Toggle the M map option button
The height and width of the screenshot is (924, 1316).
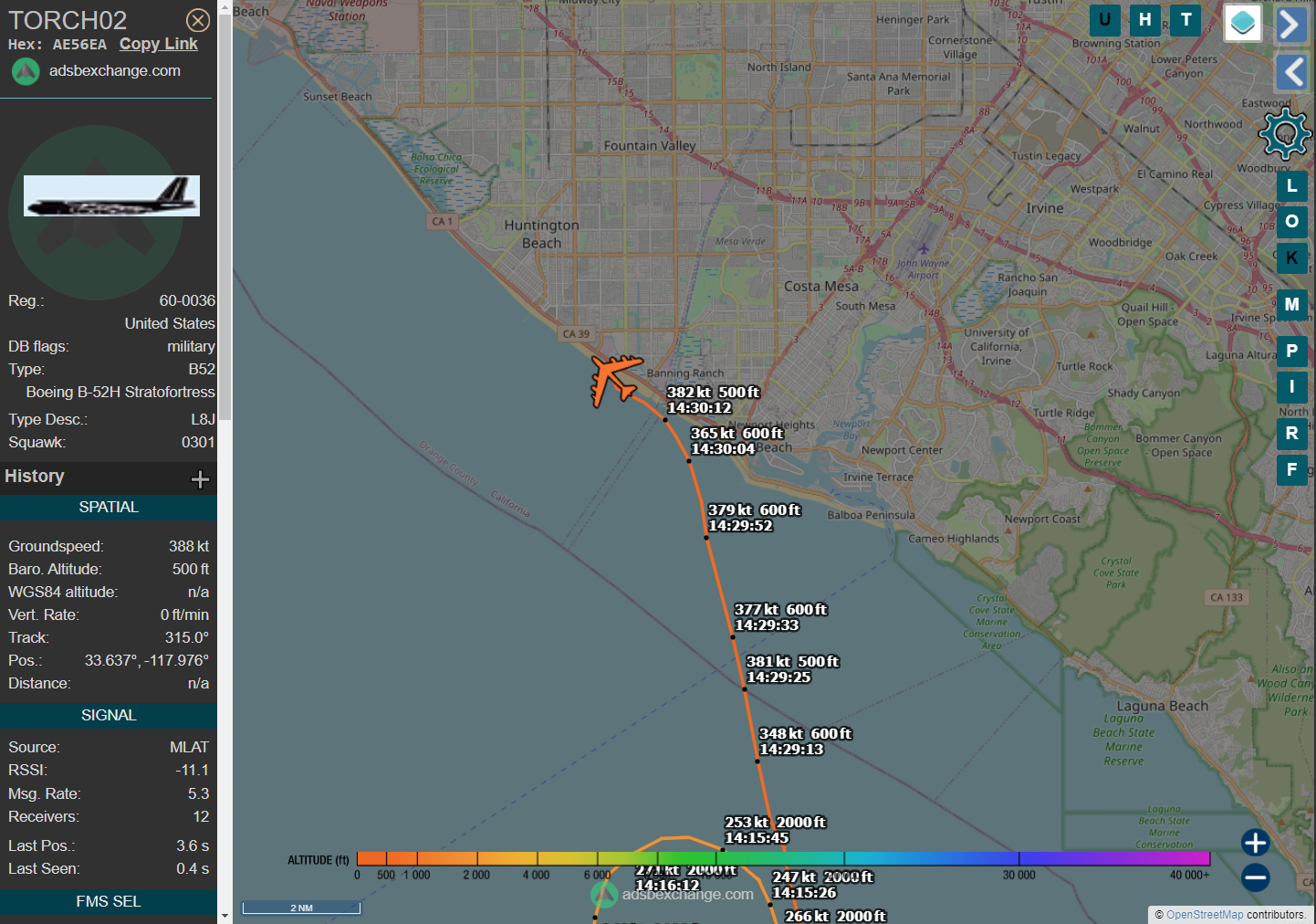click(1291, 305)
